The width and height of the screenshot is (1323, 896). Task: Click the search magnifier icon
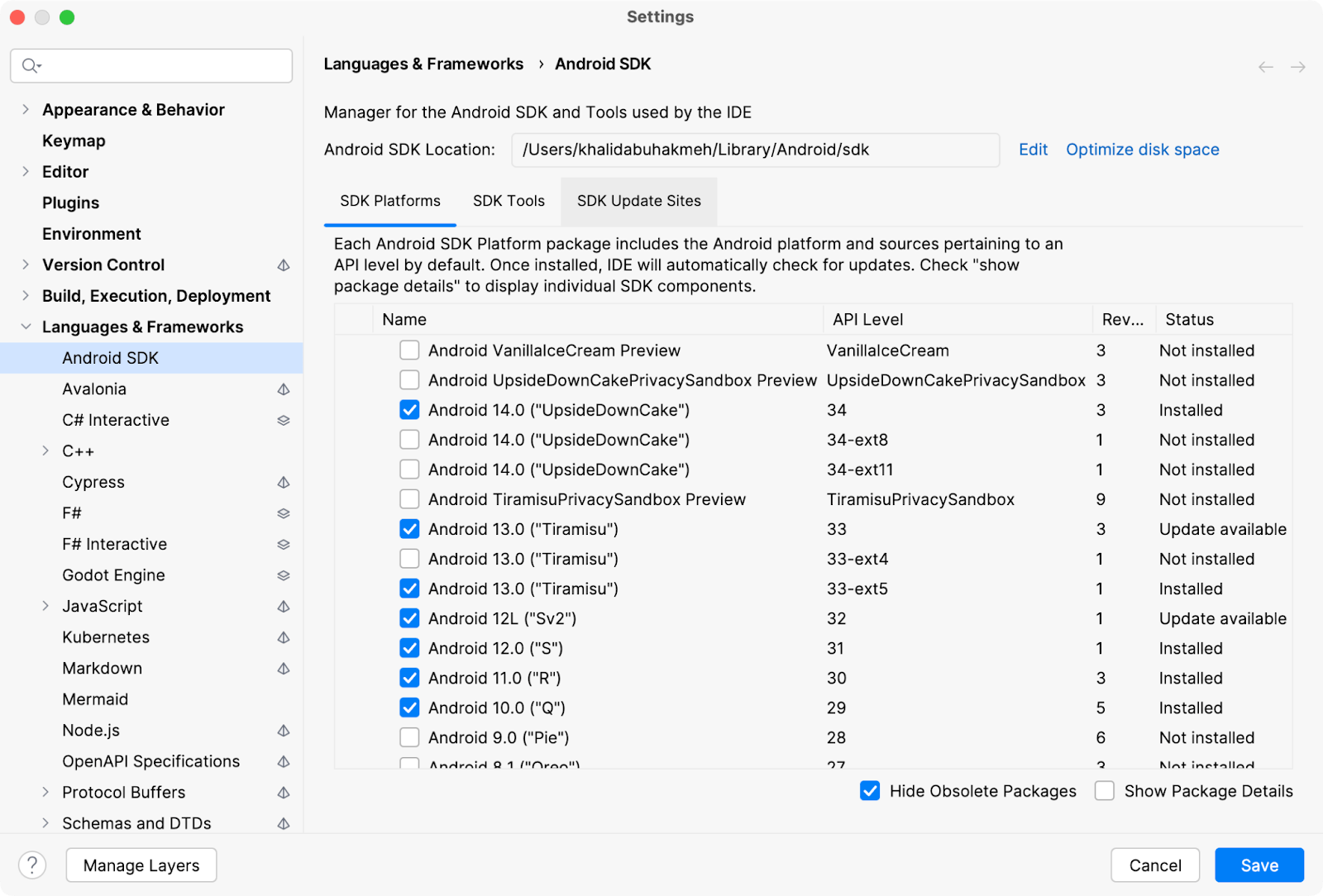pos(31,66)
